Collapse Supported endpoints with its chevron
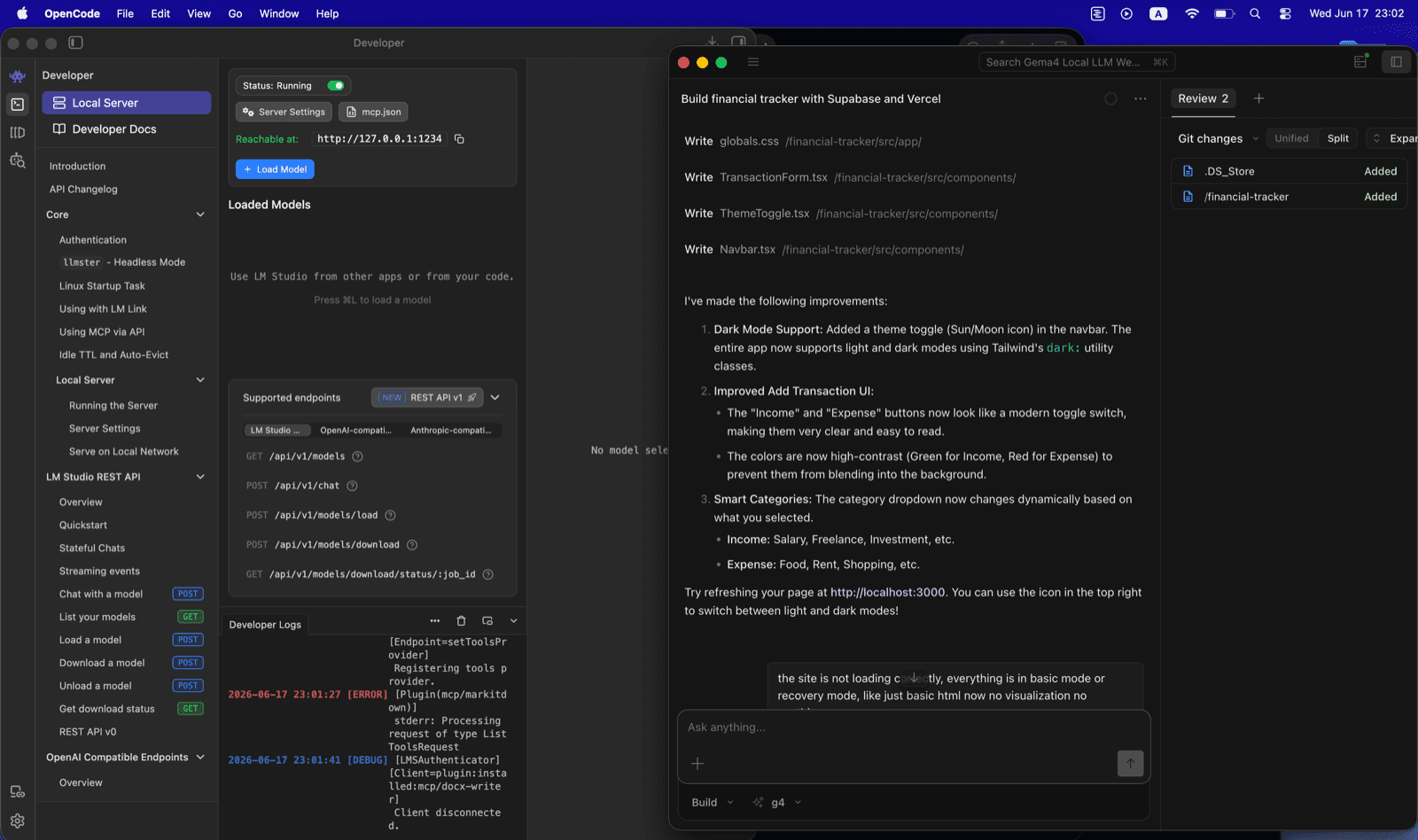This screenshot has width=1418, height=840. tap(495, 398)
